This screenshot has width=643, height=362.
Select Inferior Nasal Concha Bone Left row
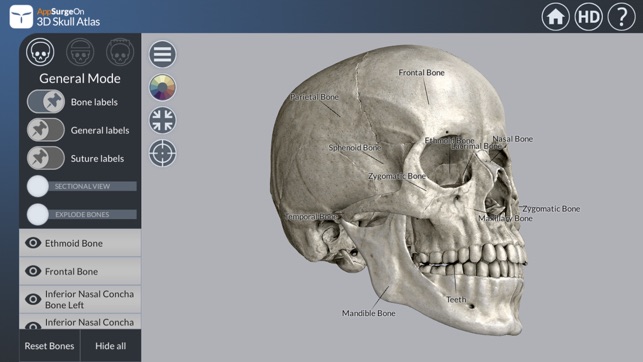pos(80,300)
